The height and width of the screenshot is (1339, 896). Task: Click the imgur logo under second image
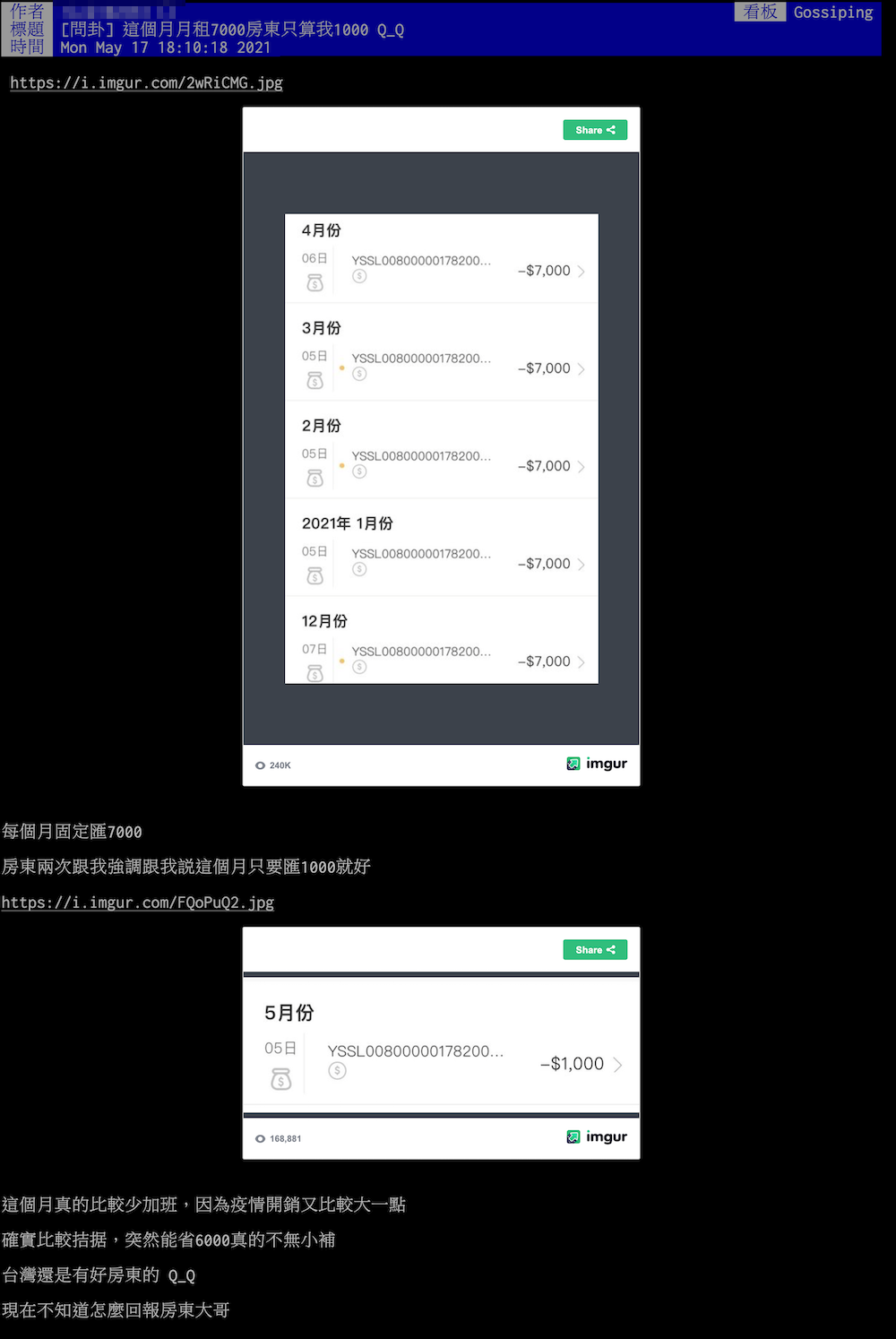597,1136
